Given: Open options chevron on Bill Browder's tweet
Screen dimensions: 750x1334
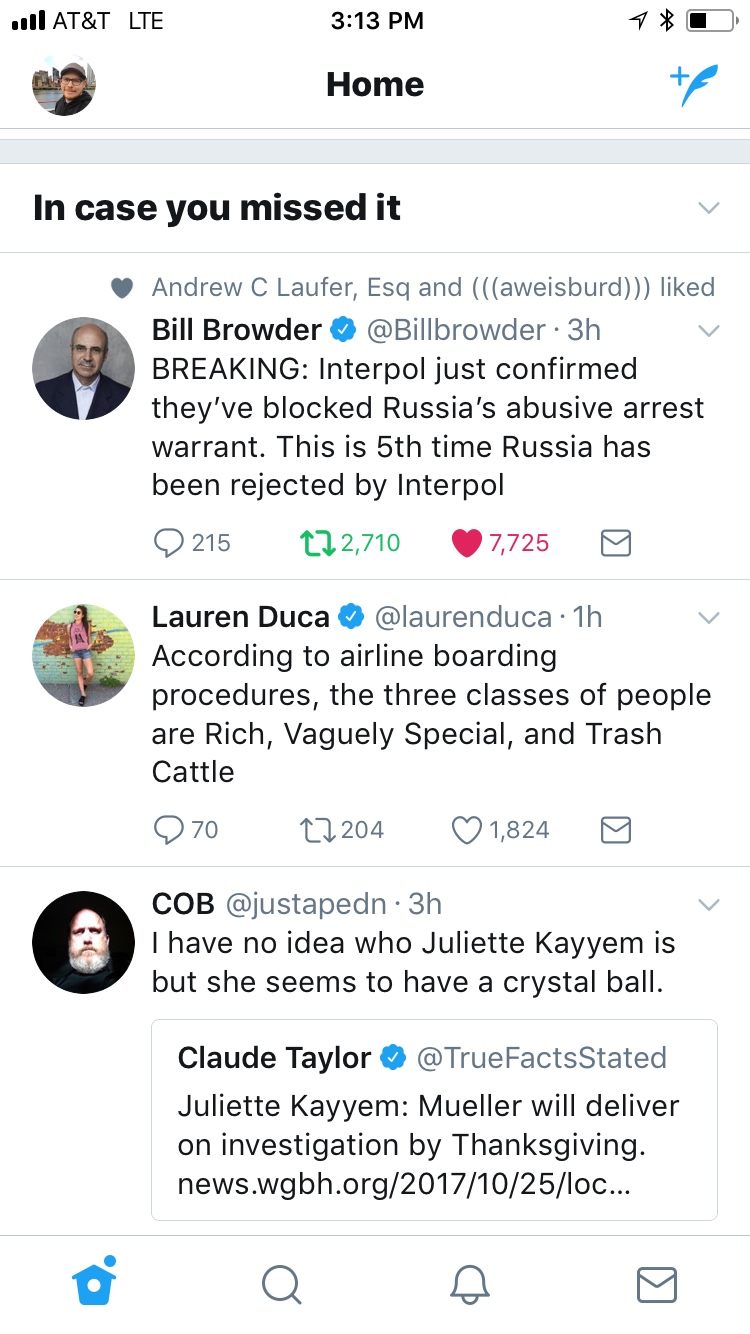Looking at the screenshot, I should (x=708, y=330).
